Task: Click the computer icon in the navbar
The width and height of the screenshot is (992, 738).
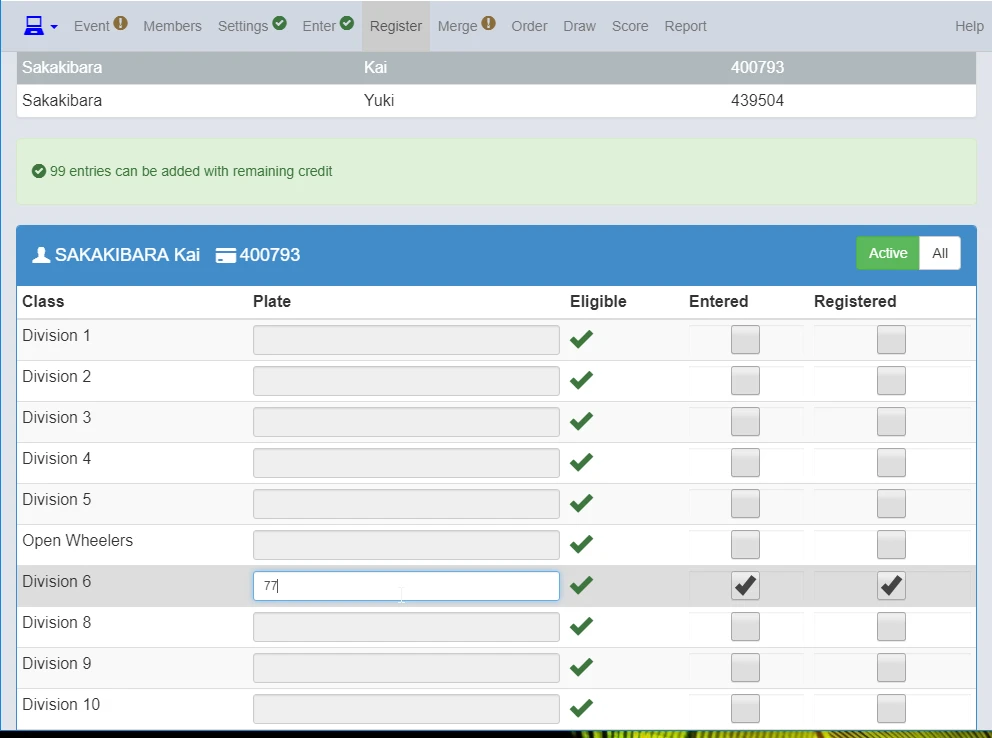Action: [34, 26]
